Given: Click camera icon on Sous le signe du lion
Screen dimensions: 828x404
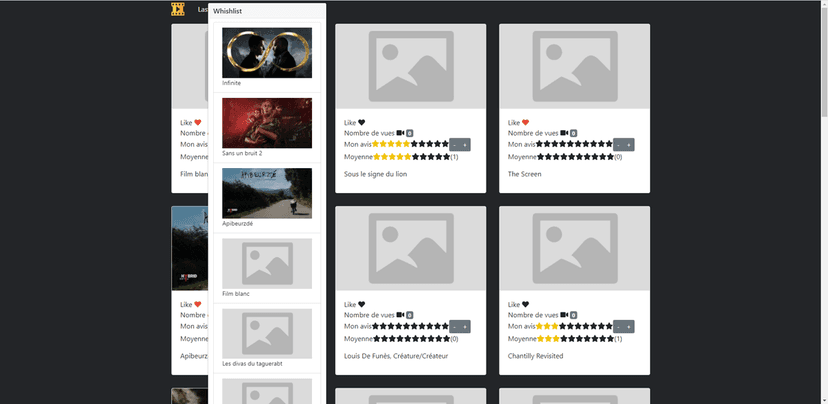Looking at the screenshot, I should [400, 133].
